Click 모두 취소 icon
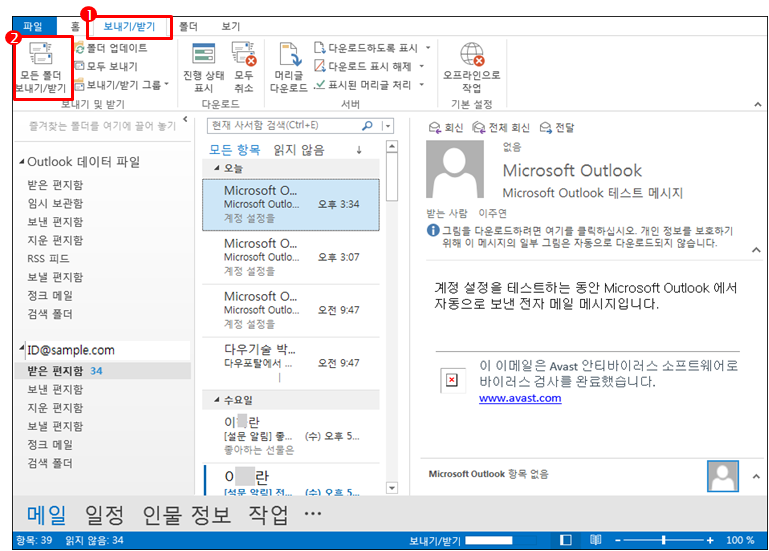769x551 pixels. coord(244,67)
